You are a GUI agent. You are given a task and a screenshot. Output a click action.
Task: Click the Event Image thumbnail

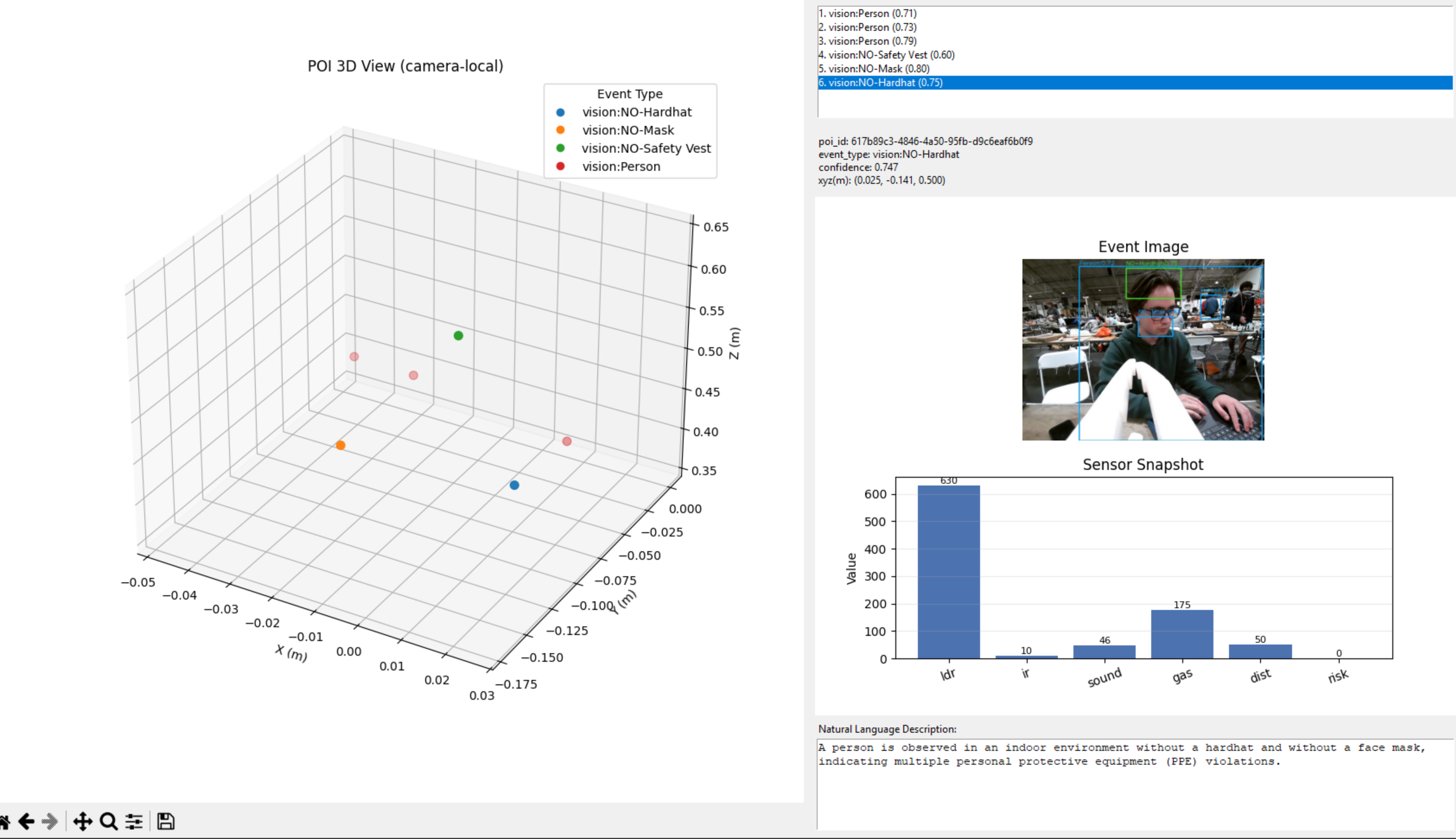tap(1143, 350)
